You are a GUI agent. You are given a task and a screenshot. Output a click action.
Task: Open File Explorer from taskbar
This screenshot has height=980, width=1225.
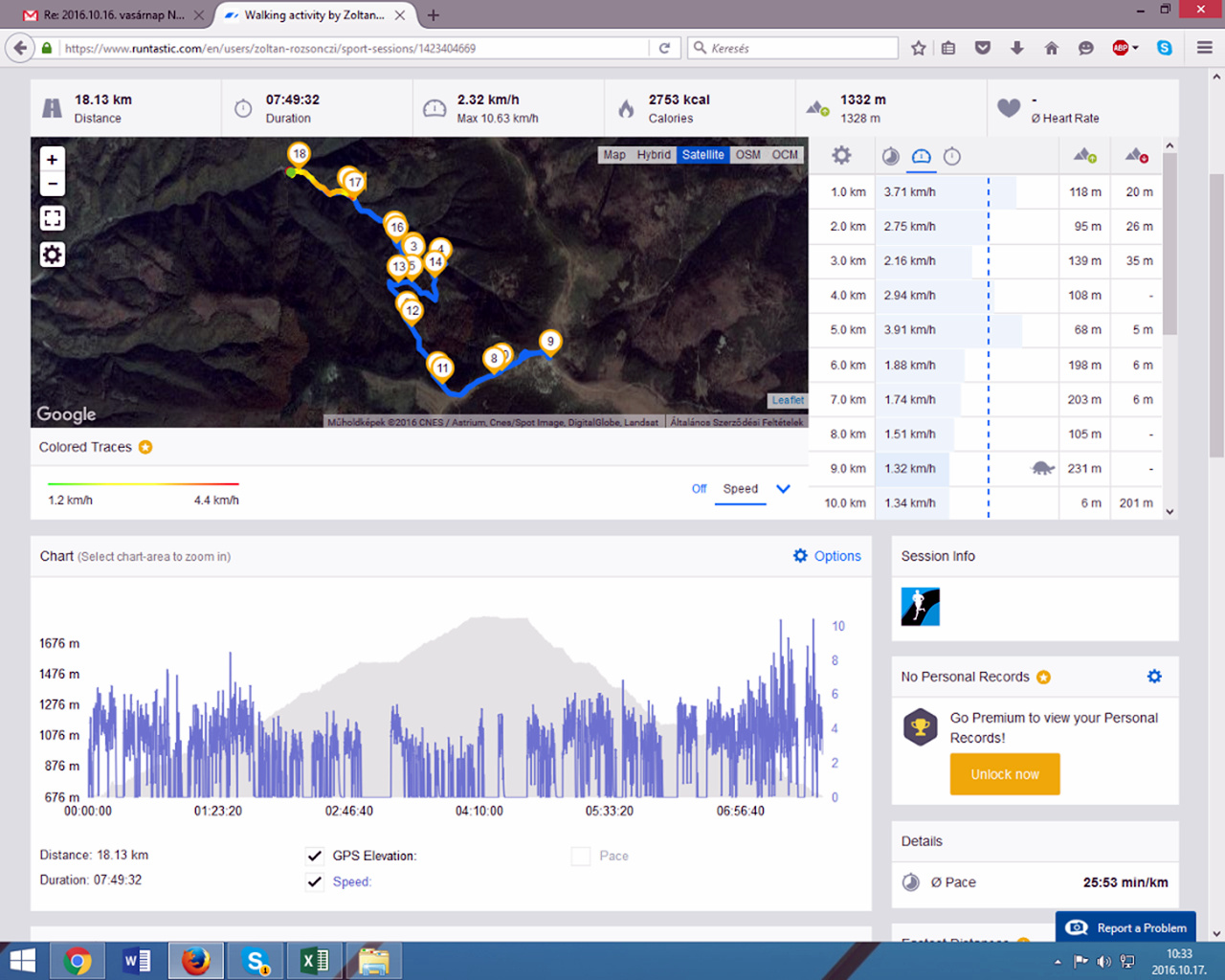(373, 961)
